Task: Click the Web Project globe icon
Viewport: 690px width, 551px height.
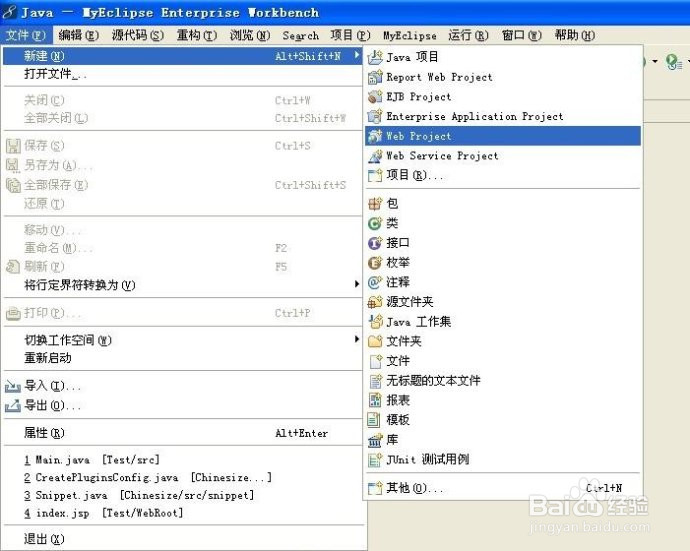Action: (375, 136)
